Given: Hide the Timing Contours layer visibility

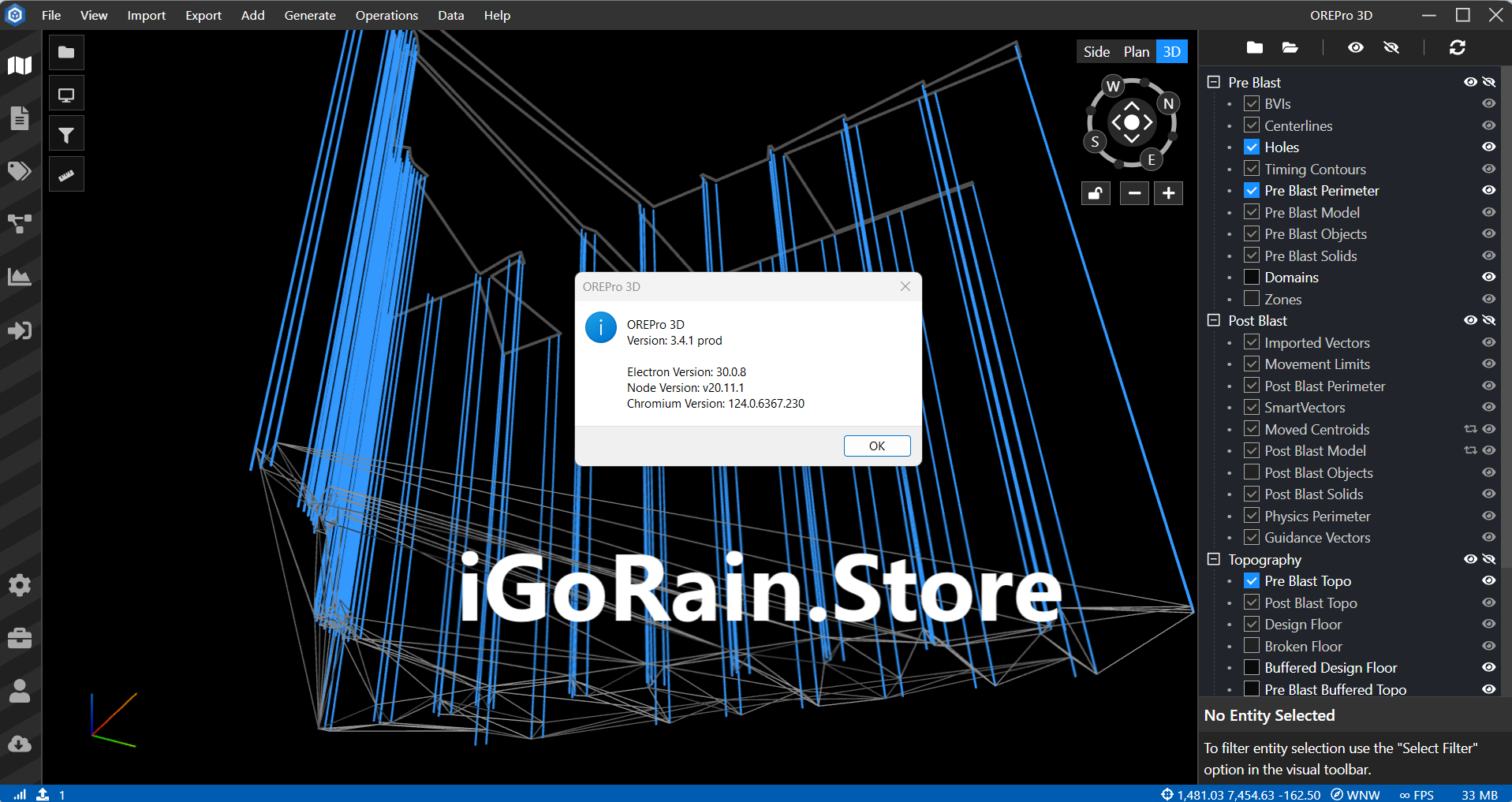Looking at the screenshot, I should point(1488,168).
